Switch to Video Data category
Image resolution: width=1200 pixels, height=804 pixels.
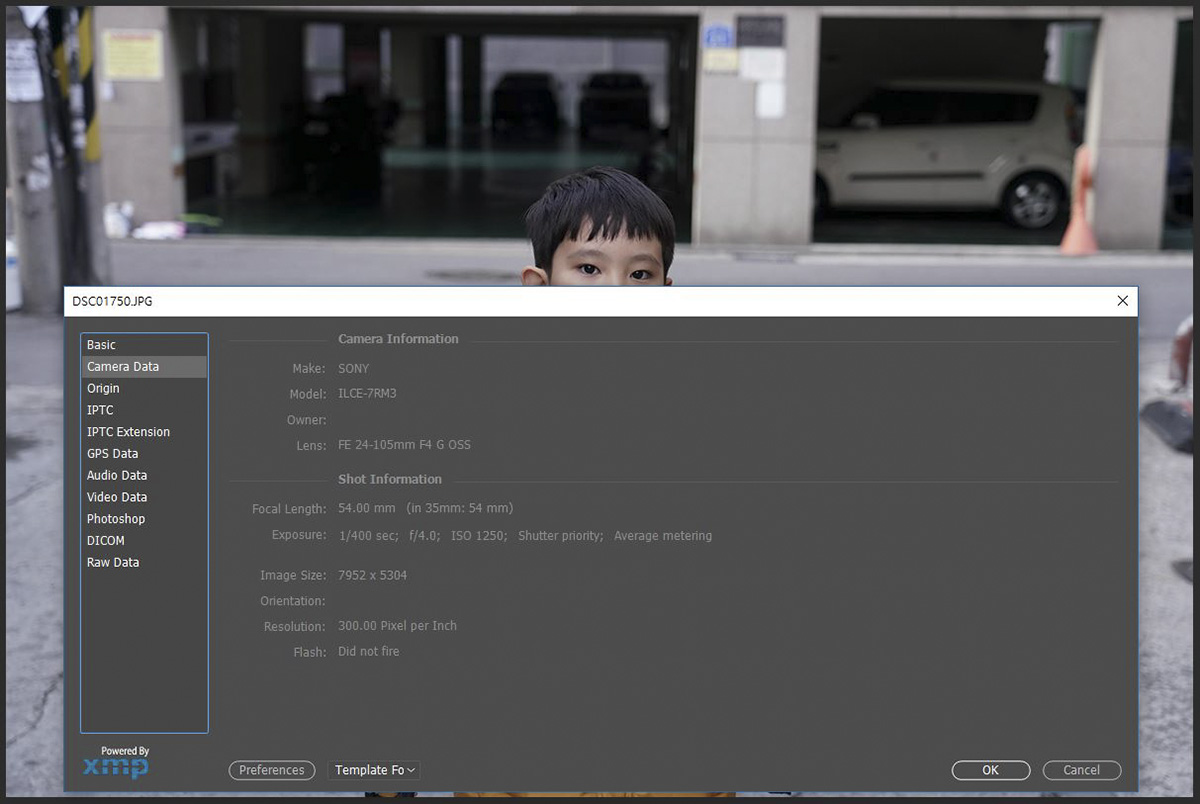[x=144, y=497]
